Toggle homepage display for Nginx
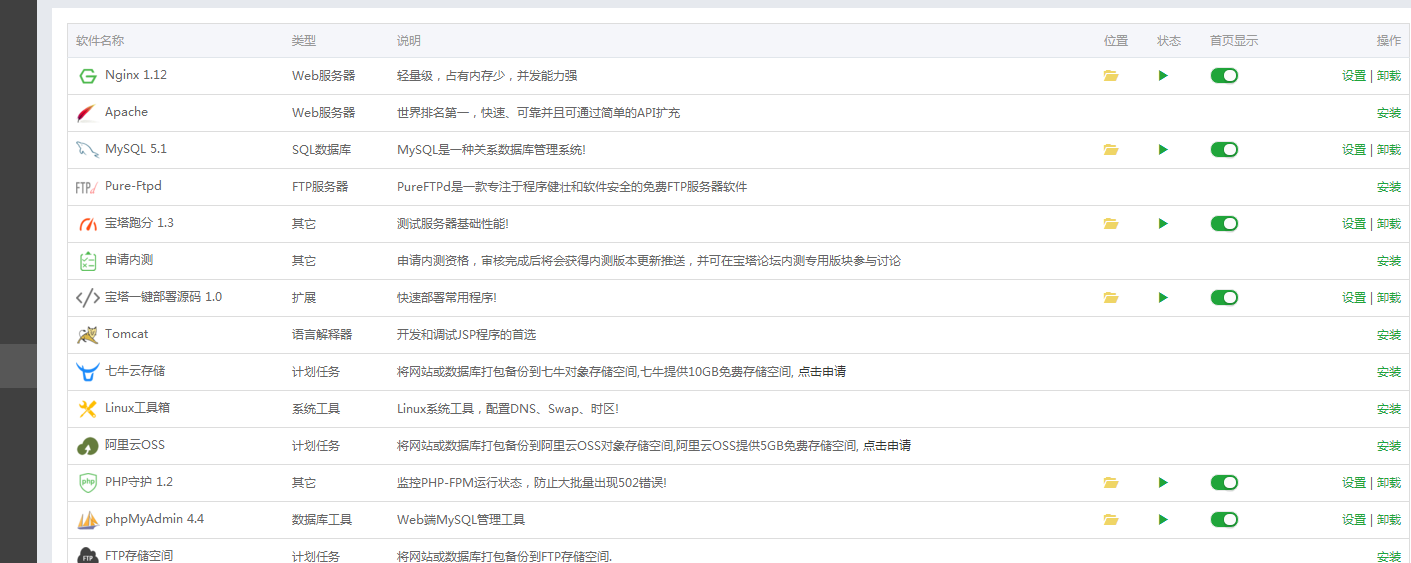The image size is (1411, 563). click(x=1224, y=76)
